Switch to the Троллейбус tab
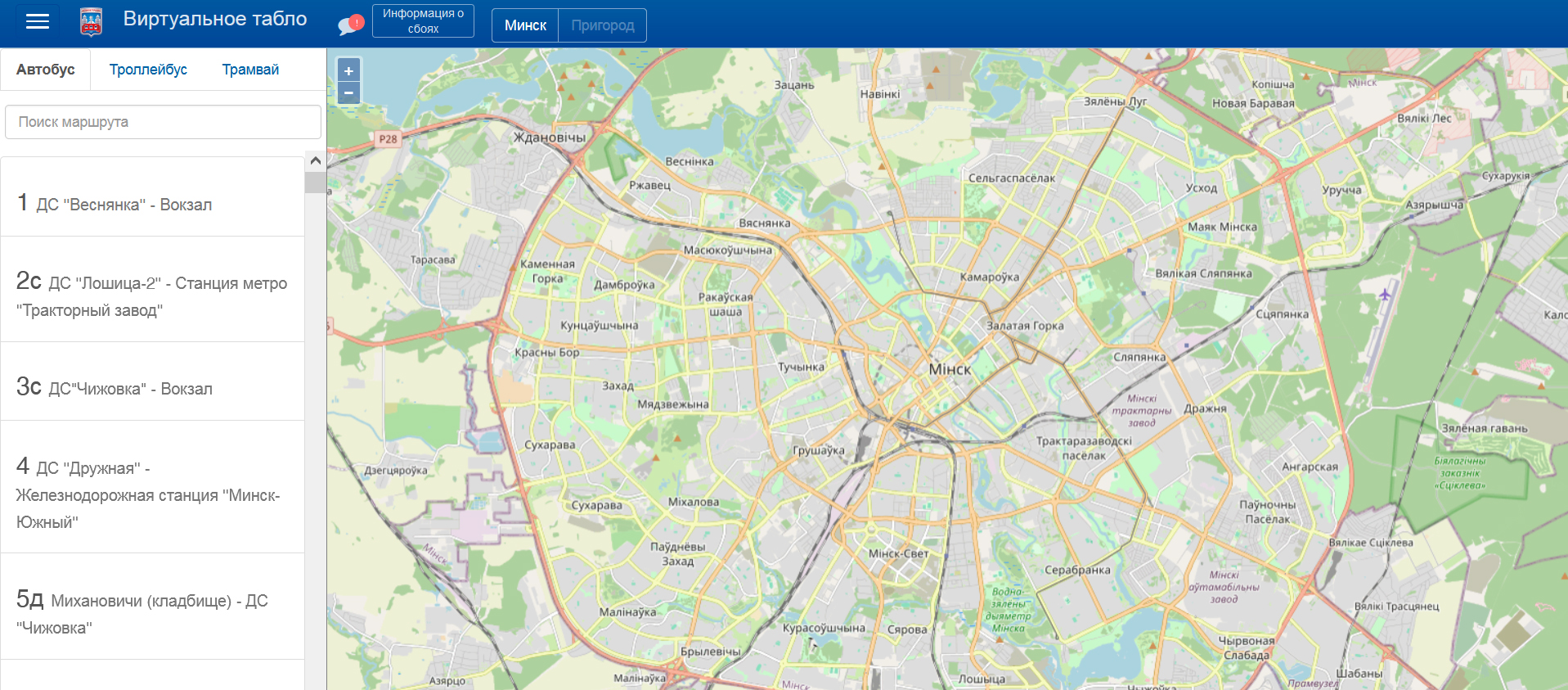 [x=148, y=70]
